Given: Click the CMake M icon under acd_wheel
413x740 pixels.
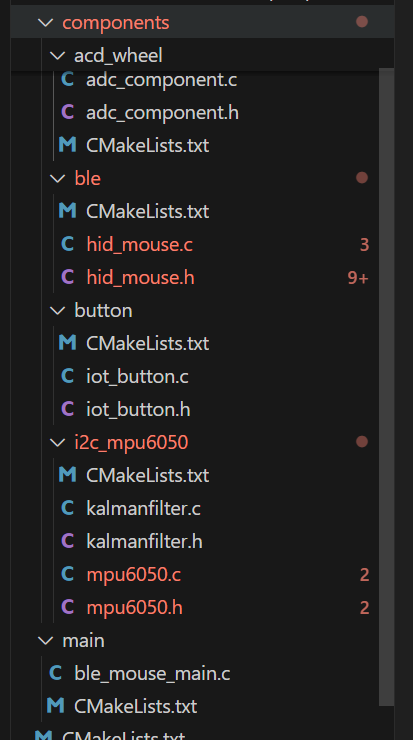Looking at the screenshot, I should [67, 145].
